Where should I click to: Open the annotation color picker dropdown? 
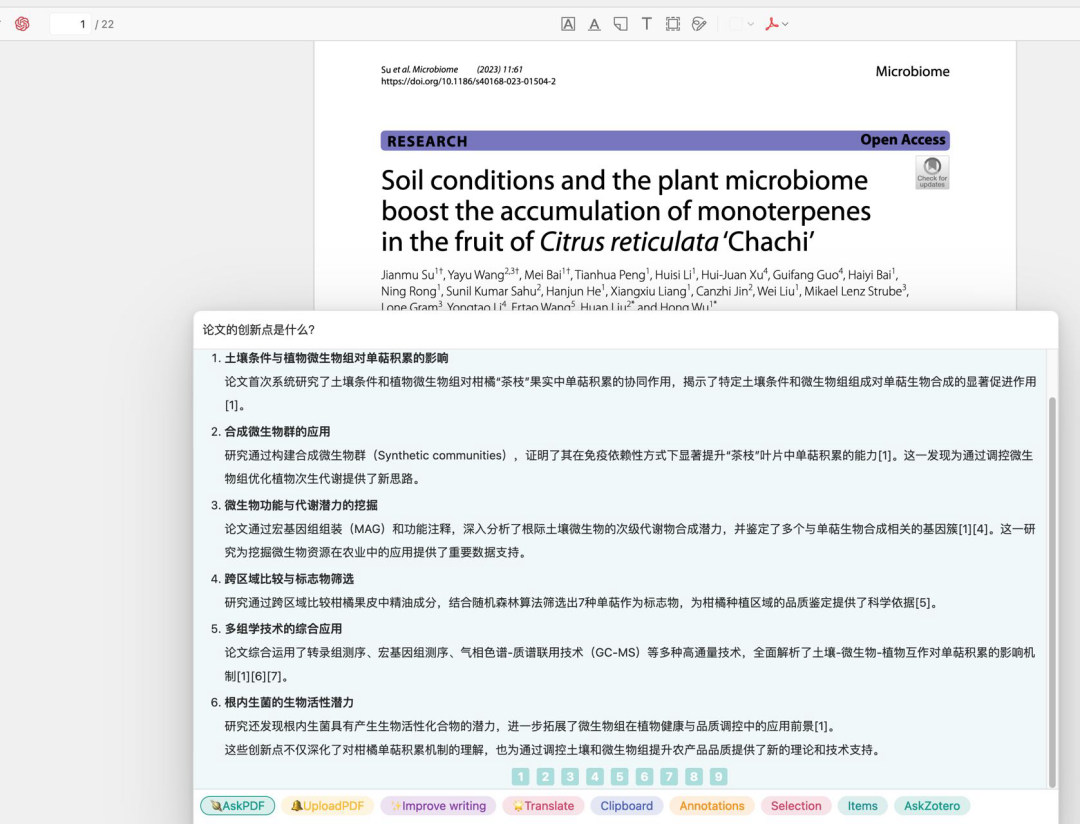tap(742, 24)
